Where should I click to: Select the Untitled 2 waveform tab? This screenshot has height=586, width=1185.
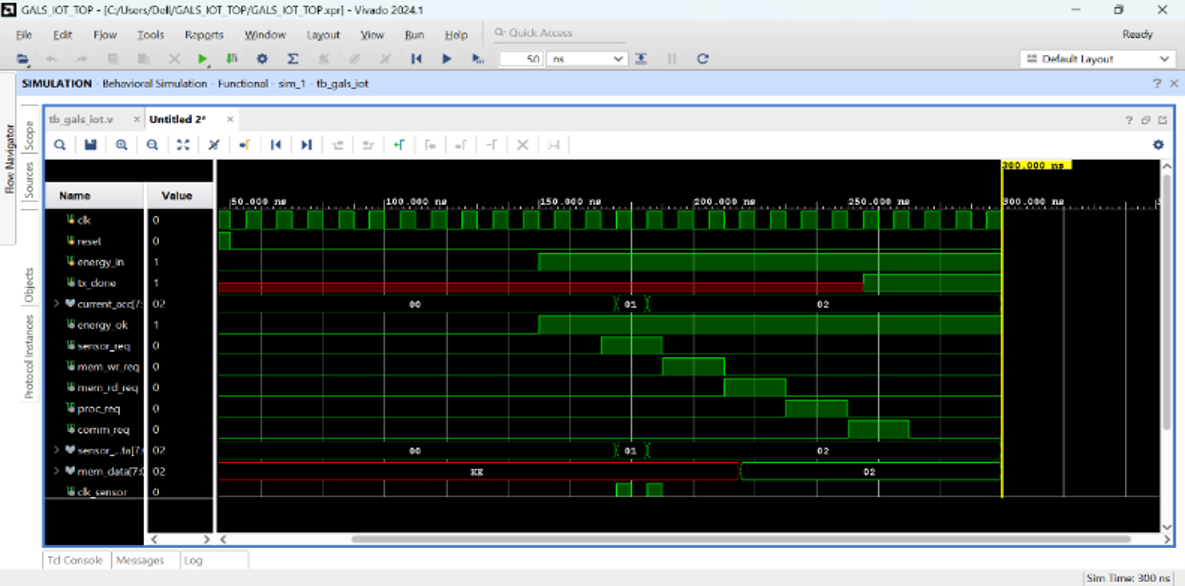click(178, 119)
